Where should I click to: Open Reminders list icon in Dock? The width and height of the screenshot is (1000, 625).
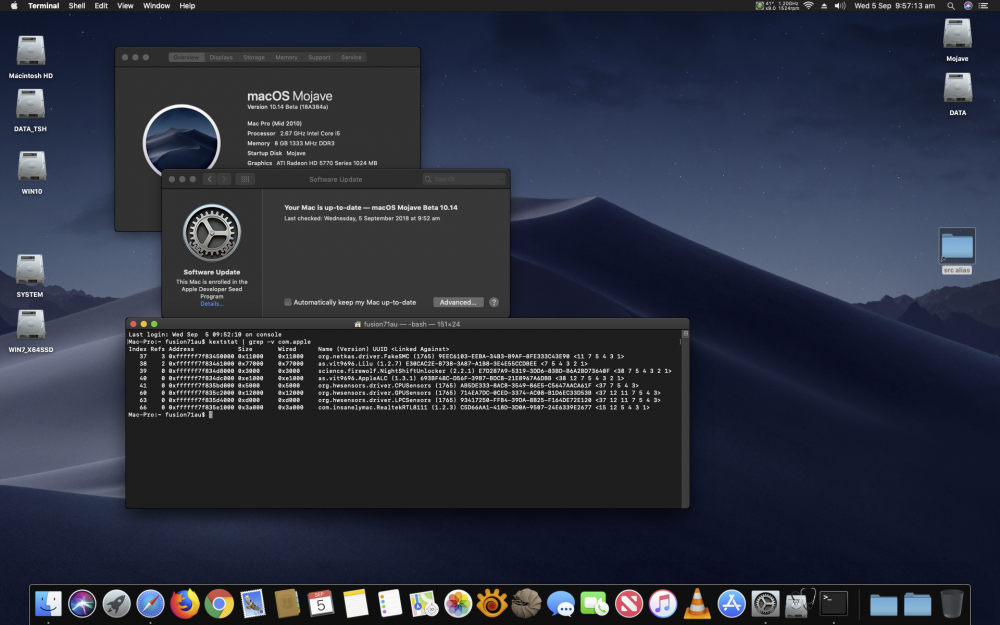(x=389, y=603)
